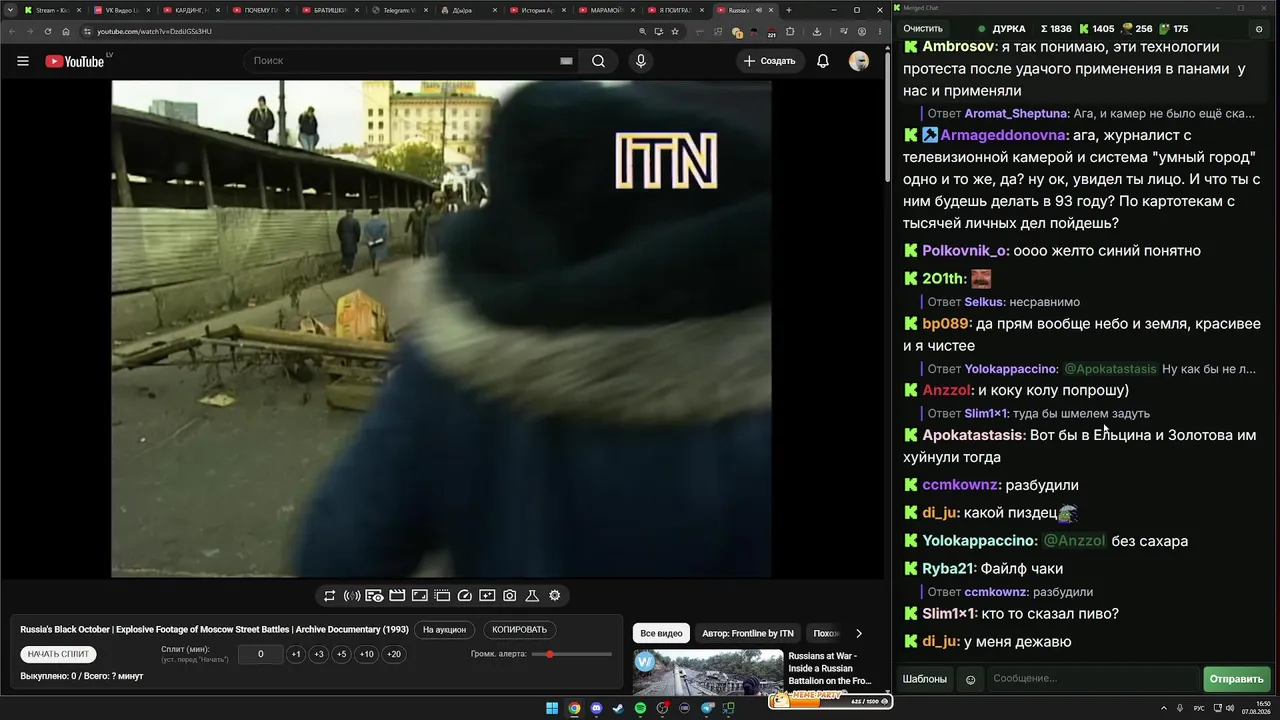Open browser downloads
The image size is (1280, 720).
tap(817, 31)
